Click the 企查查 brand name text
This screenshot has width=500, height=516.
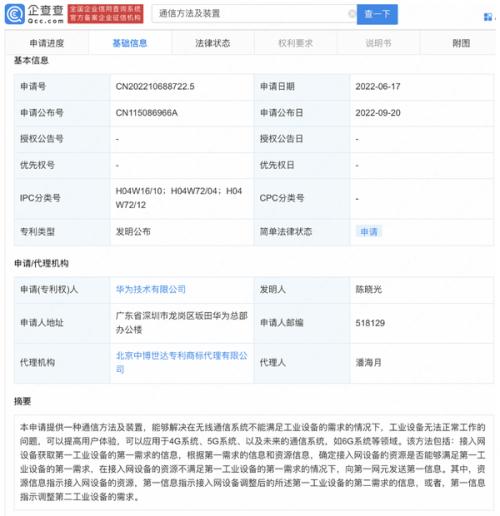point(46,10)
